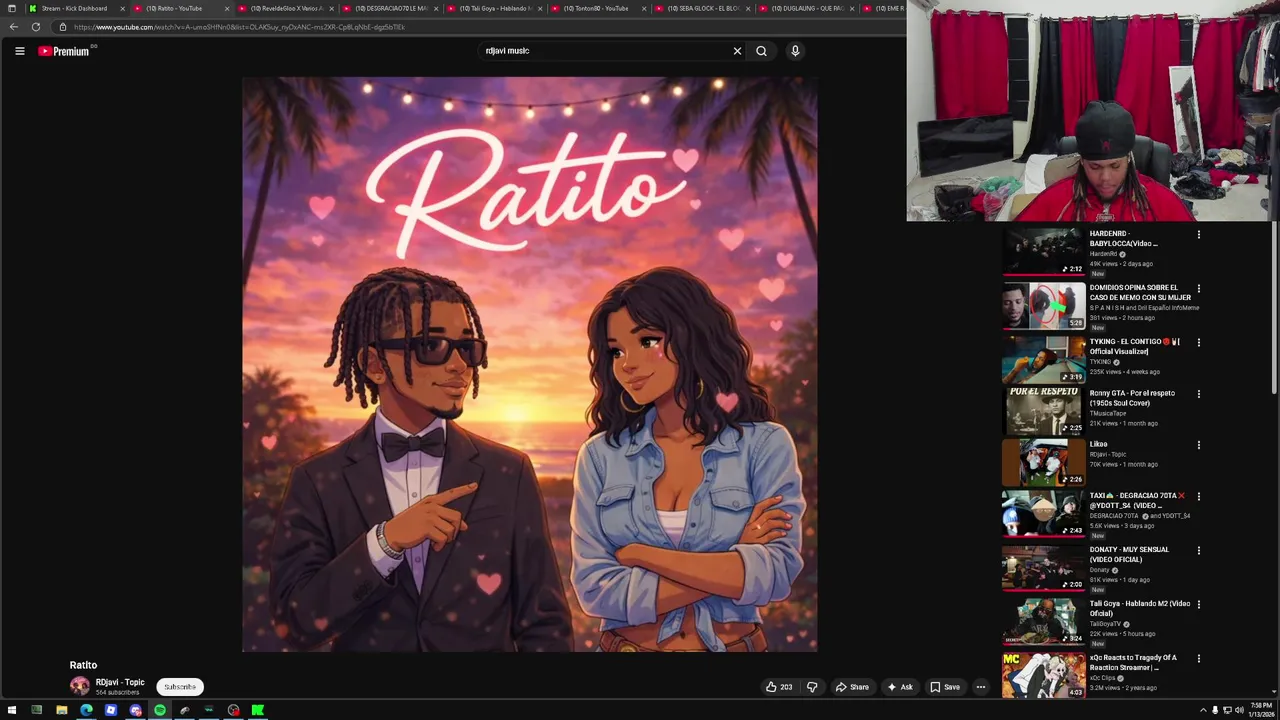Go to the YouTube Premium home logo
This screenshot has height=720, width=1280.
click(64, 51)
